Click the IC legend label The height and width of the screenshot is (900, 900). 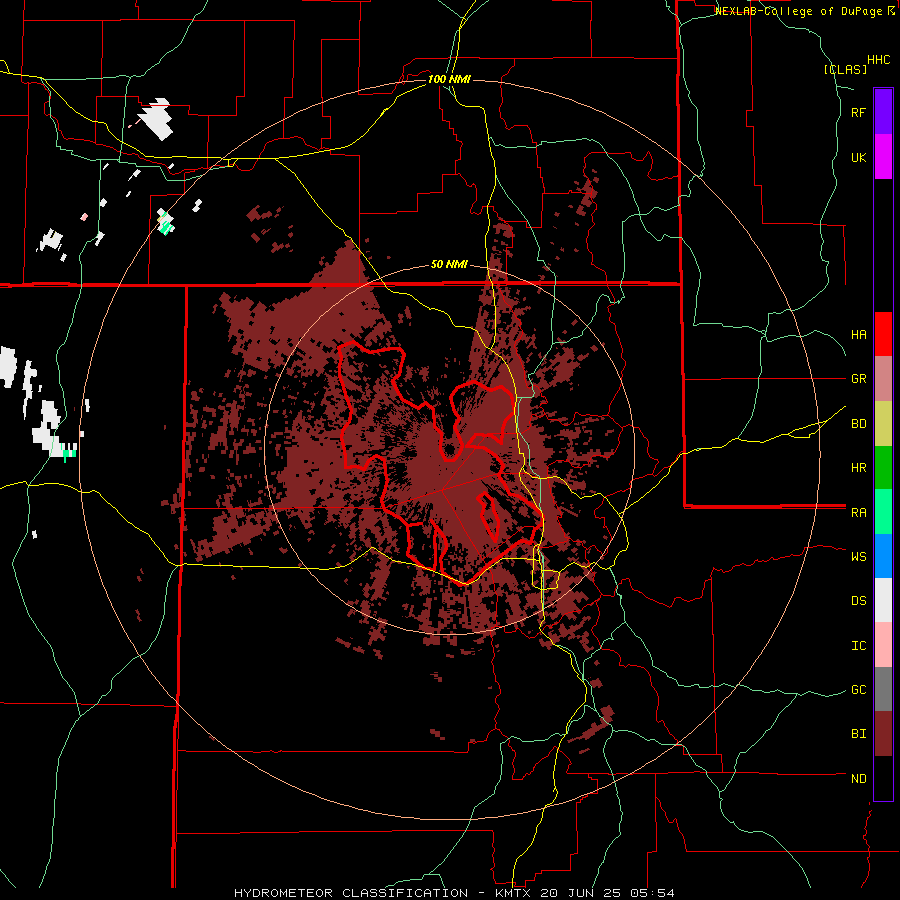tap(858, 646)
